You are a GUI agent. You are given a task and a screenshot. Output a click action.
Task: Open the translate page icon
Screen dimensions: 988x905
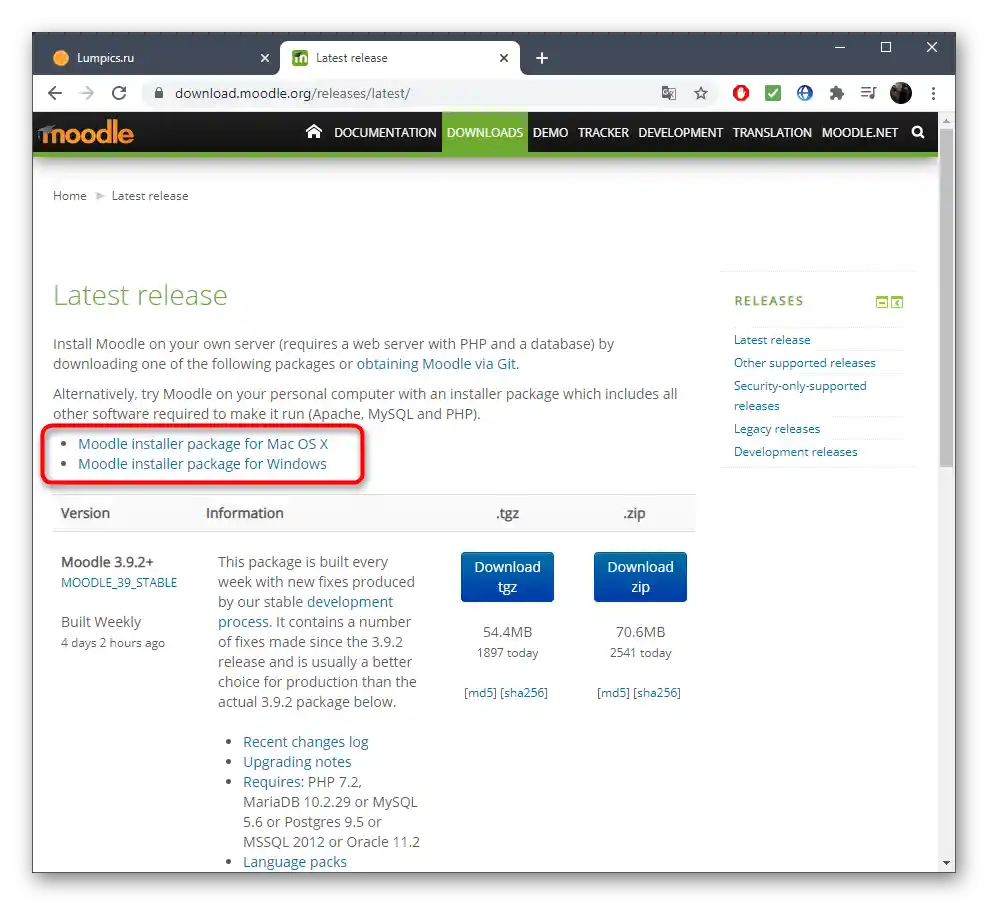click(x=669, y=93)
